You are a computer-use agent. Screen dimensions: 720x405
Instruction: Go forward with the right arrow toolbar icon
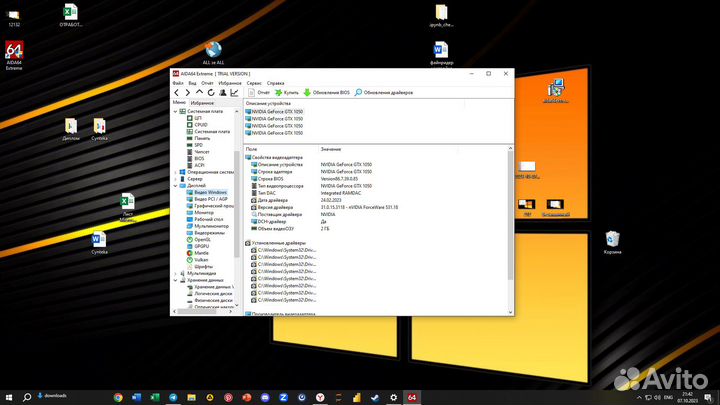click(188, 93)
